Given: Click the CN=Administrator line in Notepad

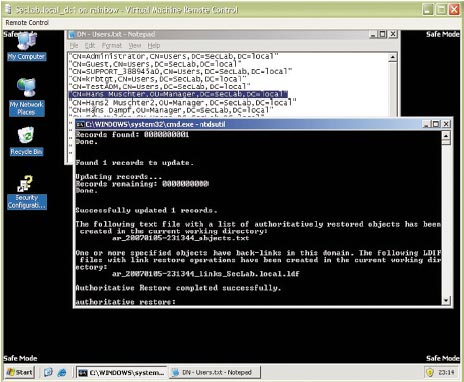Looking at the screenshot, I should (174, 56).
